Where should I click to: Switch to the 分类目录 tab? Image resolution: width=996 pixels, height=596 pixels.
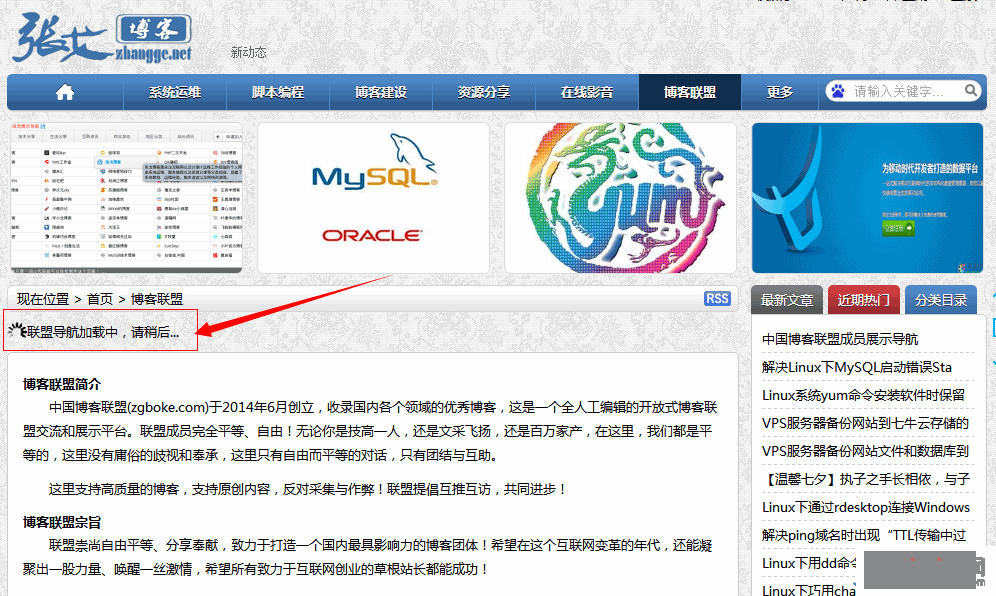941,300
